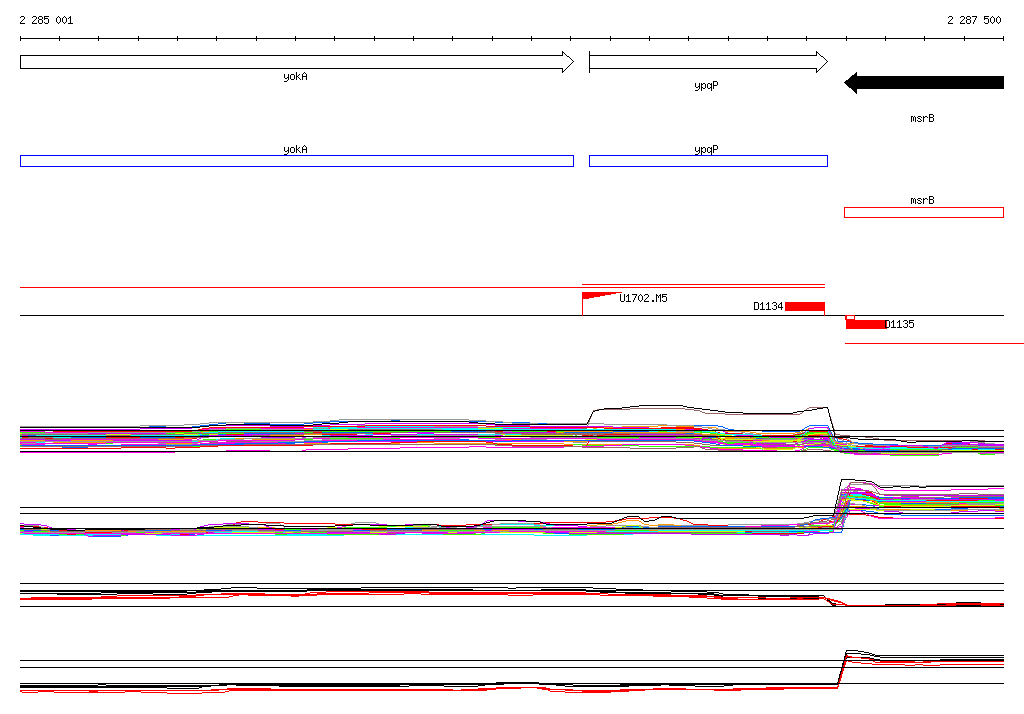Select the red U1702.M5 triangle marker
Image resolution: width=1024 pixels, height=714 pixels.
pyautogui.click(x=596, y=295)
